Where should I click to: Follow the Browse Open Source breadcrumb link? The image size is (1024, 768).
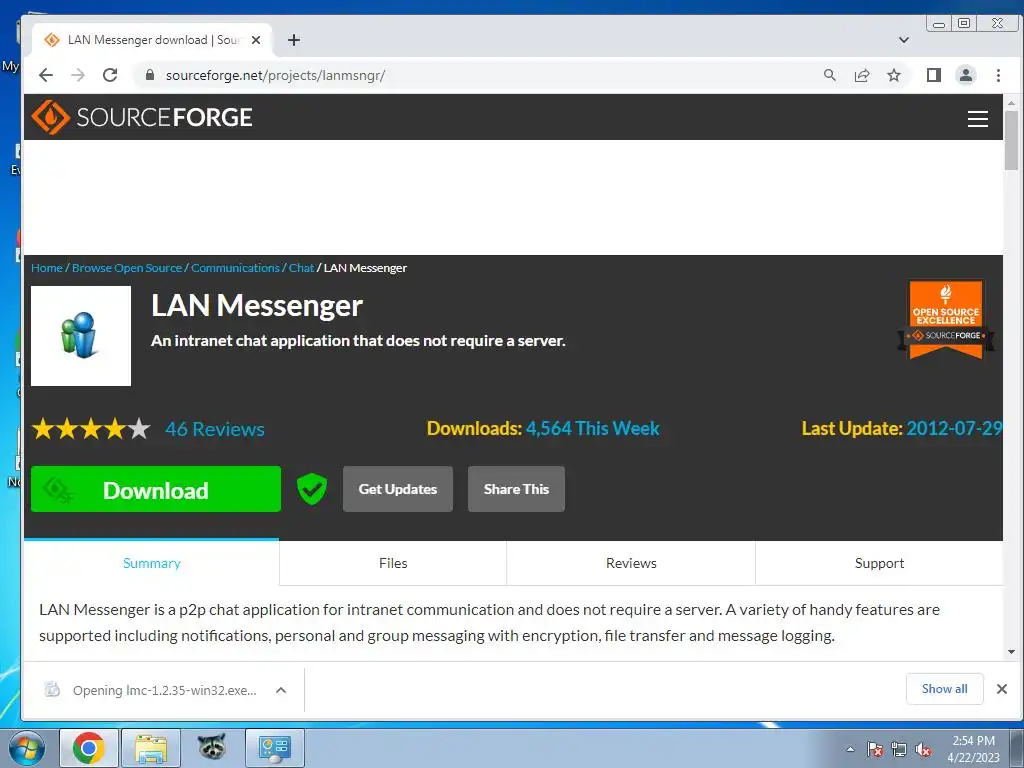click(127, 268)
